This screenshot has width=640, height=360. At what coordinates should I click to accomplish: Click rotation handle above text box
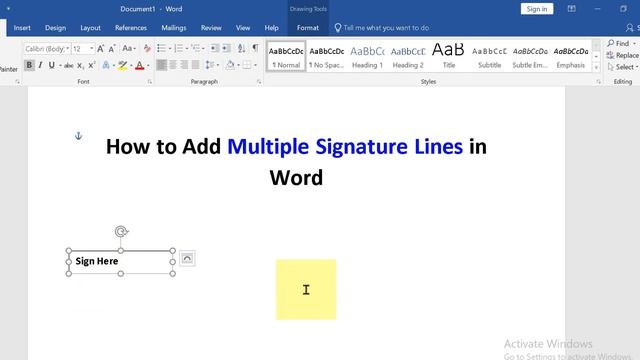121,232
